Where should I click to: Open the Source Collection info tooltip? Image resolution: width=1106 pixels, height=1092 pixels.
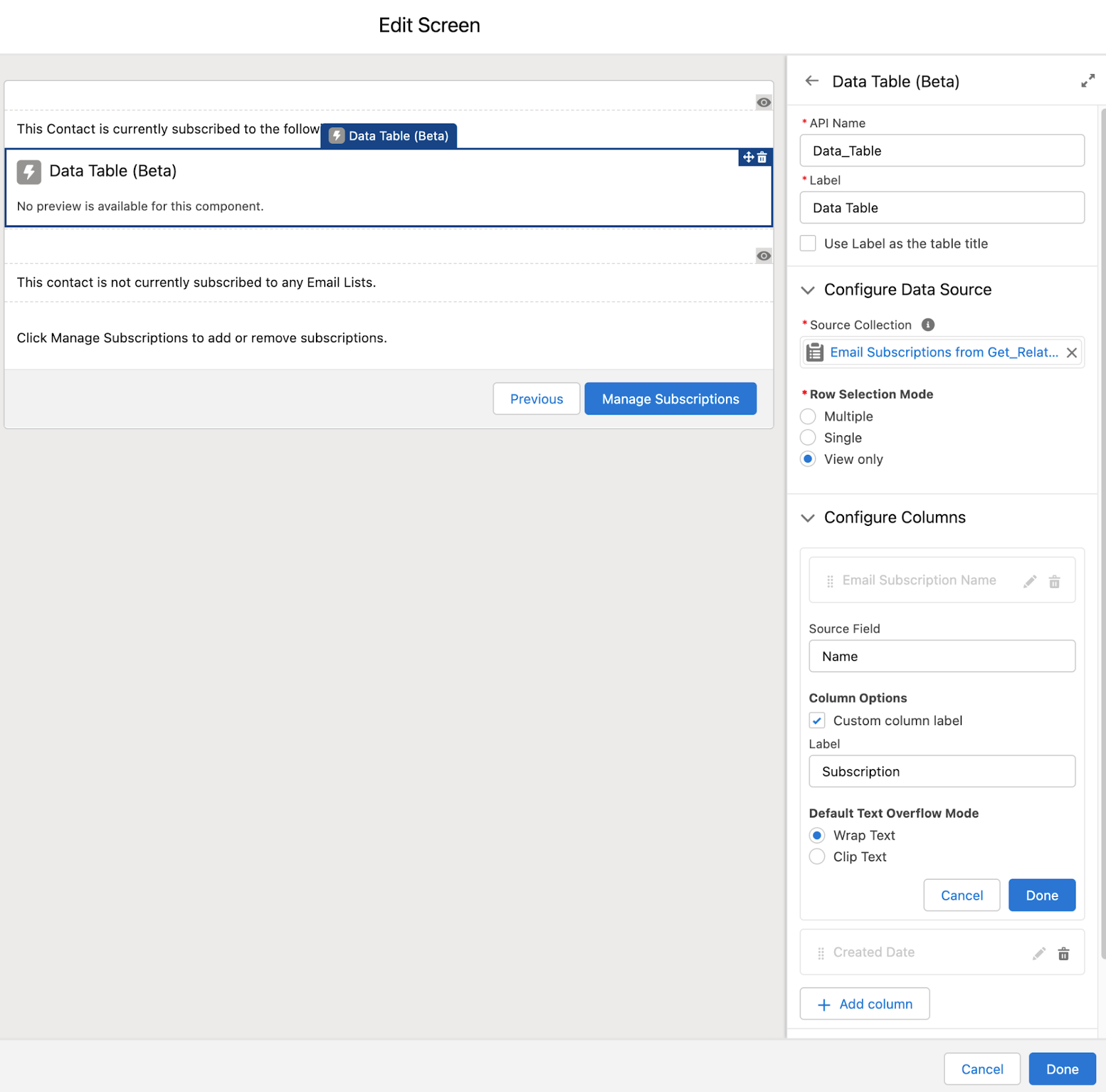pos(928,324)
